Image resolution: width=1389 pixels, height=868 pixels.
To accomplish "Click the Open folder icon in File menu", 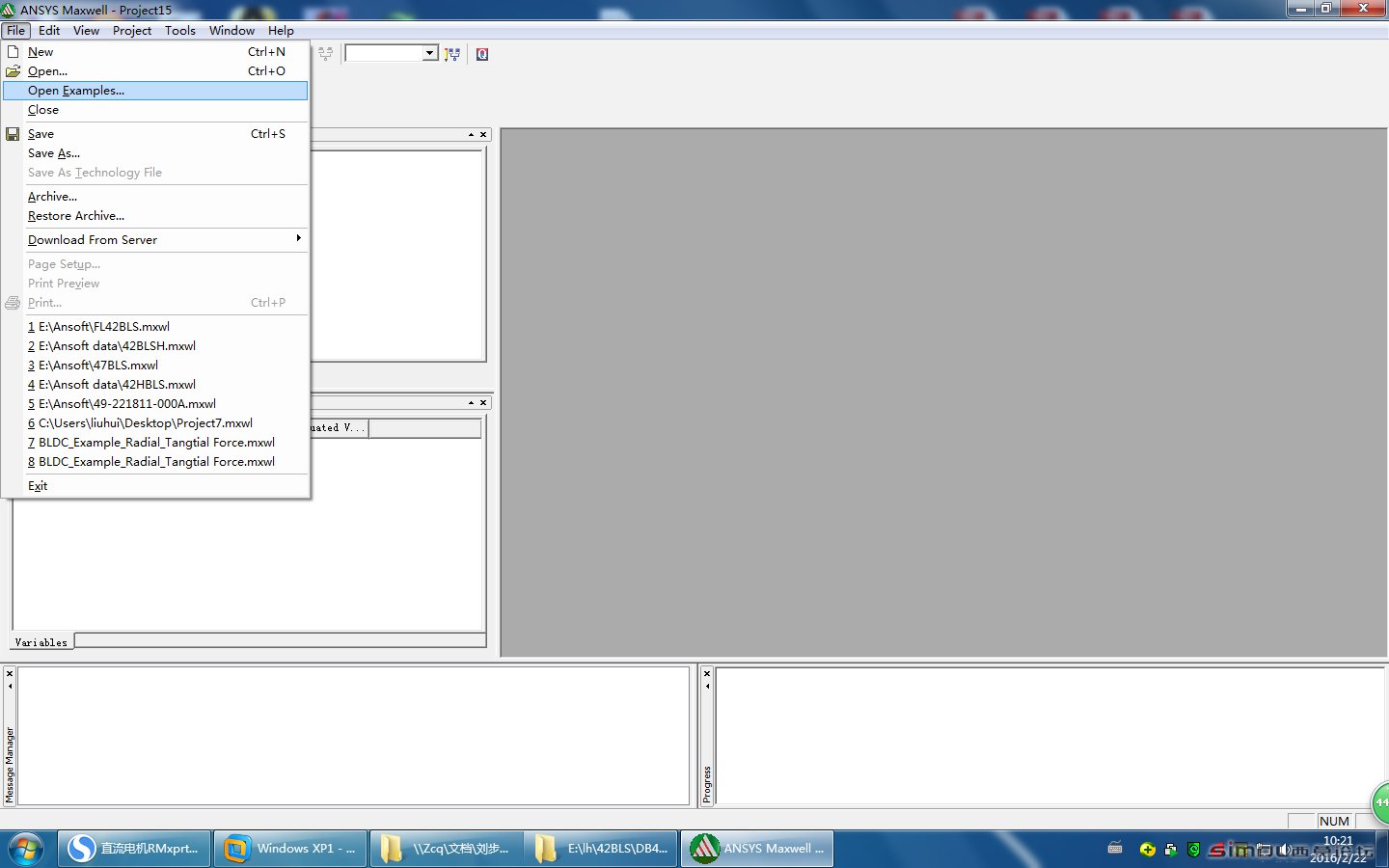I will 13,71.
